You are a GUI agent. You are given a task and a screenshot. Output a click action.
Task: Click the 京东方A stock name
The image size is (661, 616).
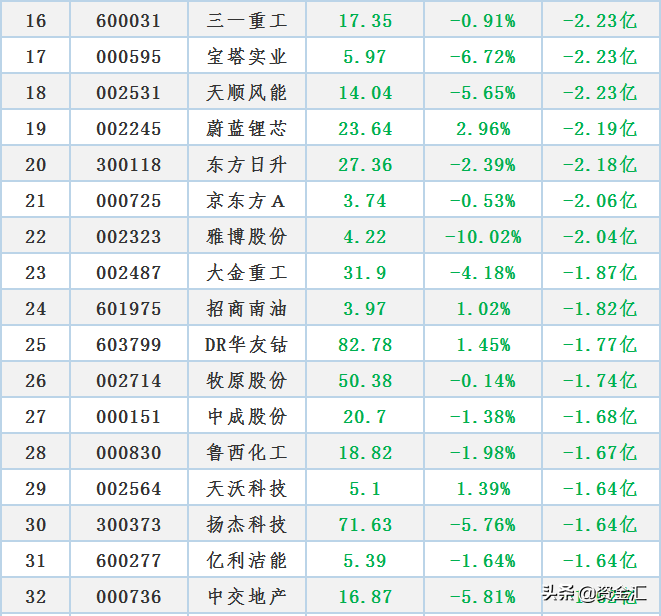pos(247,201)
